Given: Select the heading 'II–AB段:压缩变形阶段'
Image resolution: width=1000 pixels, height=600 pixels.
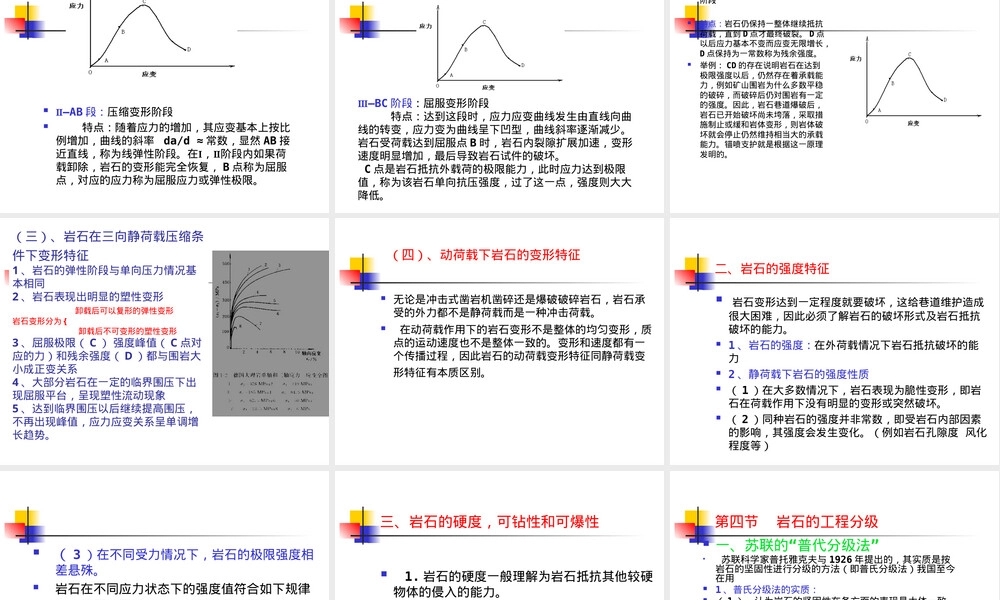Looking at the screenshot, I should (x=114, y=112).
